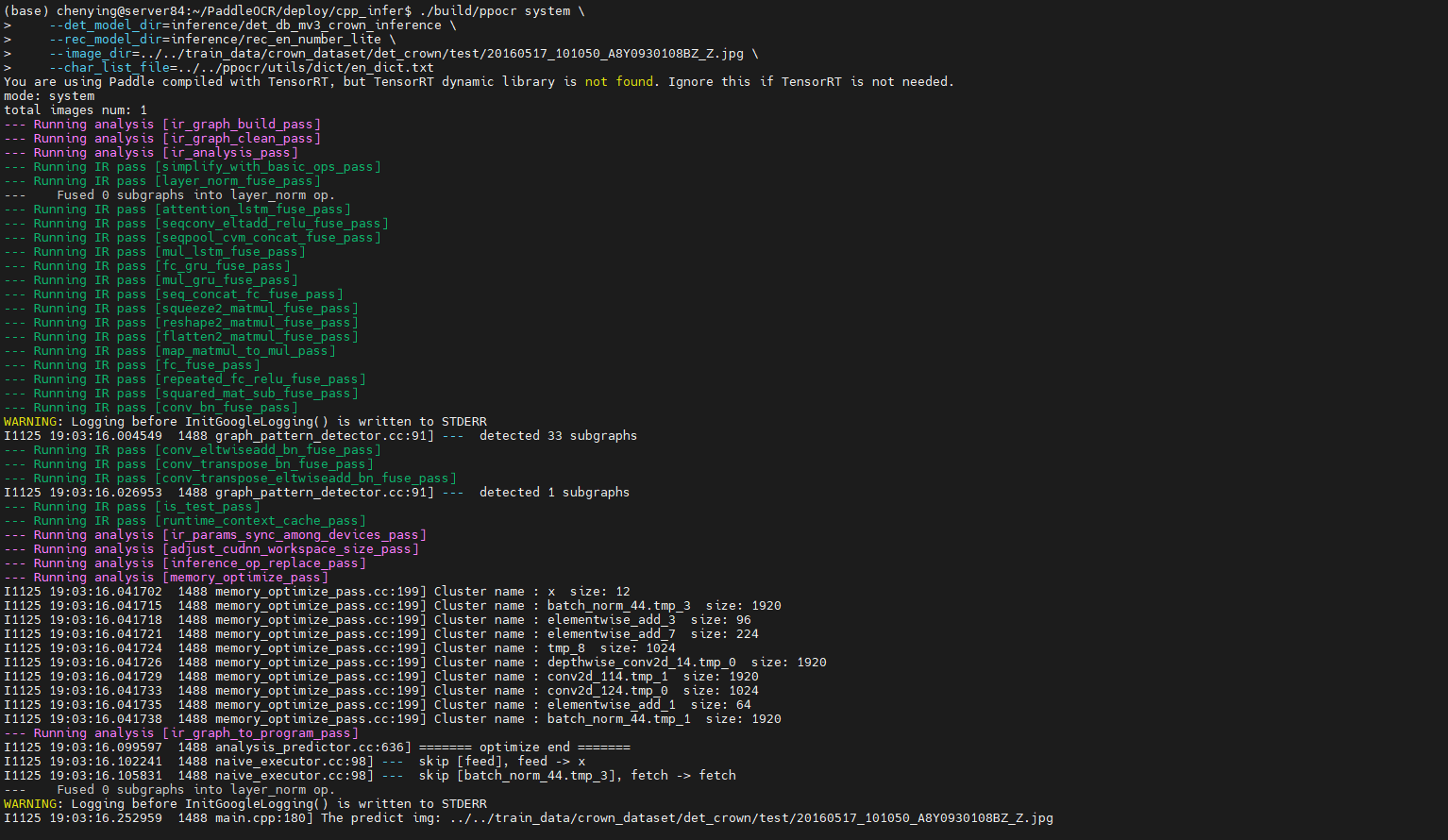This screenshot has width=1448, height=840.
Task: Click the '[is_test_pass]' line
Action: click(132, 507)
